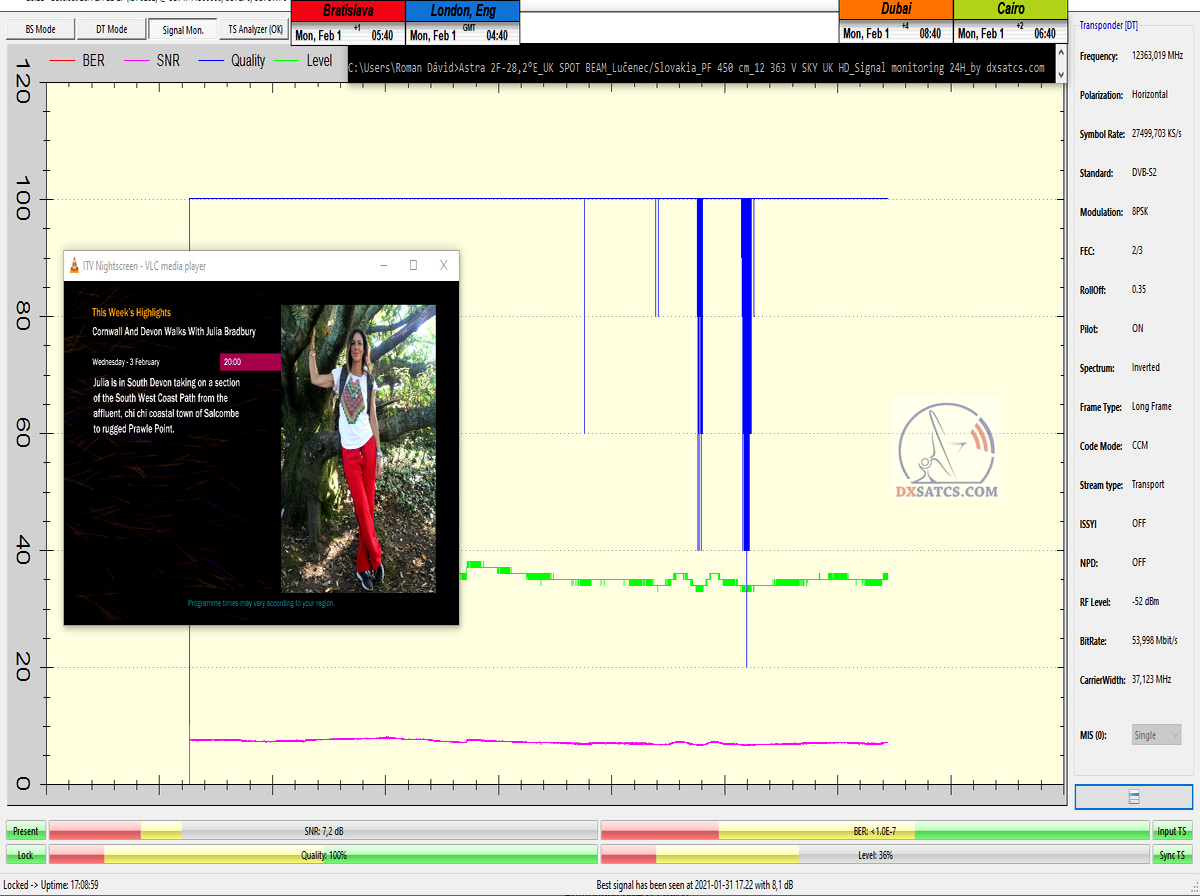Open the MIS Single dropdown

[1156, 735]
